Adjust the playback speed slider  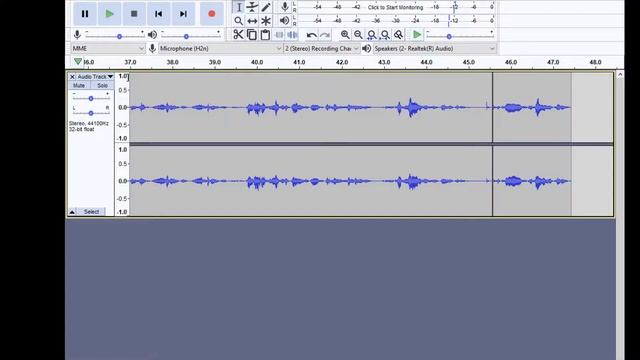(460, 36)
